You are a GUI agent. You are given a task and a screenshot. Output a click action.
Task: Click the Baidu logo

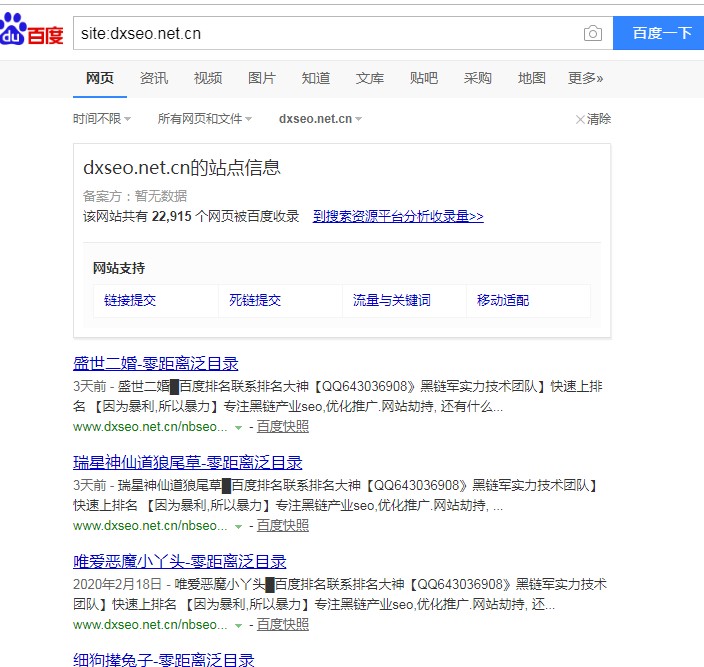click(31, 30)
